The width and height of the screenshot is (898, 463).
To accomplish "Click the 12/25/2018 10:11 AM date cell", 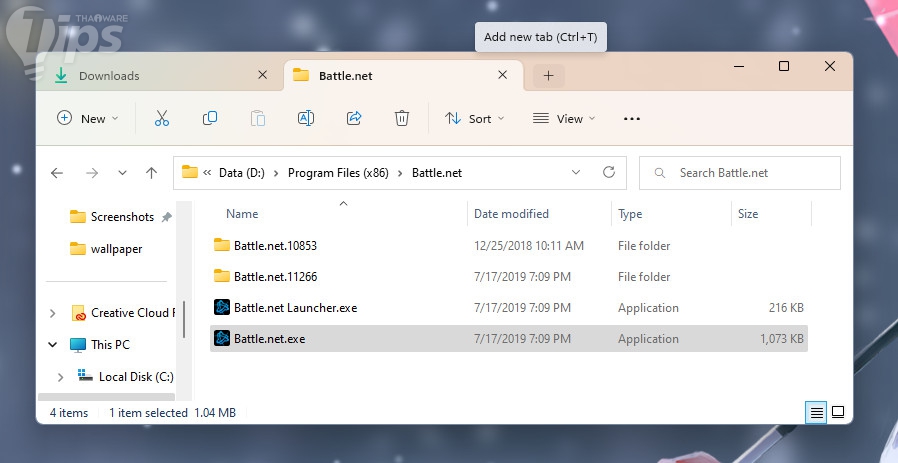I will [529, 245].
